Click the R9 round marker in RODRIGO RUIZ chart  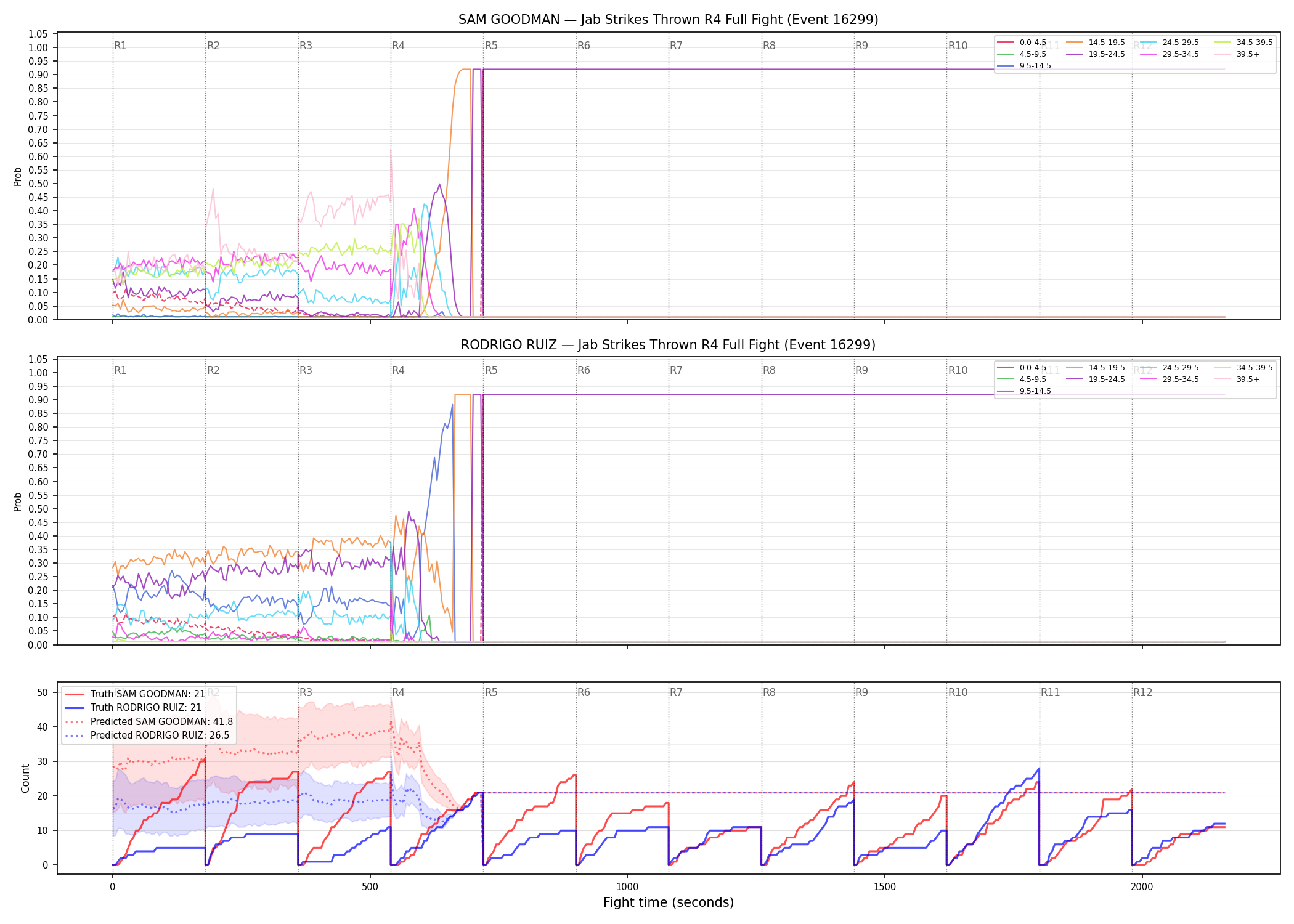[861, 370]
